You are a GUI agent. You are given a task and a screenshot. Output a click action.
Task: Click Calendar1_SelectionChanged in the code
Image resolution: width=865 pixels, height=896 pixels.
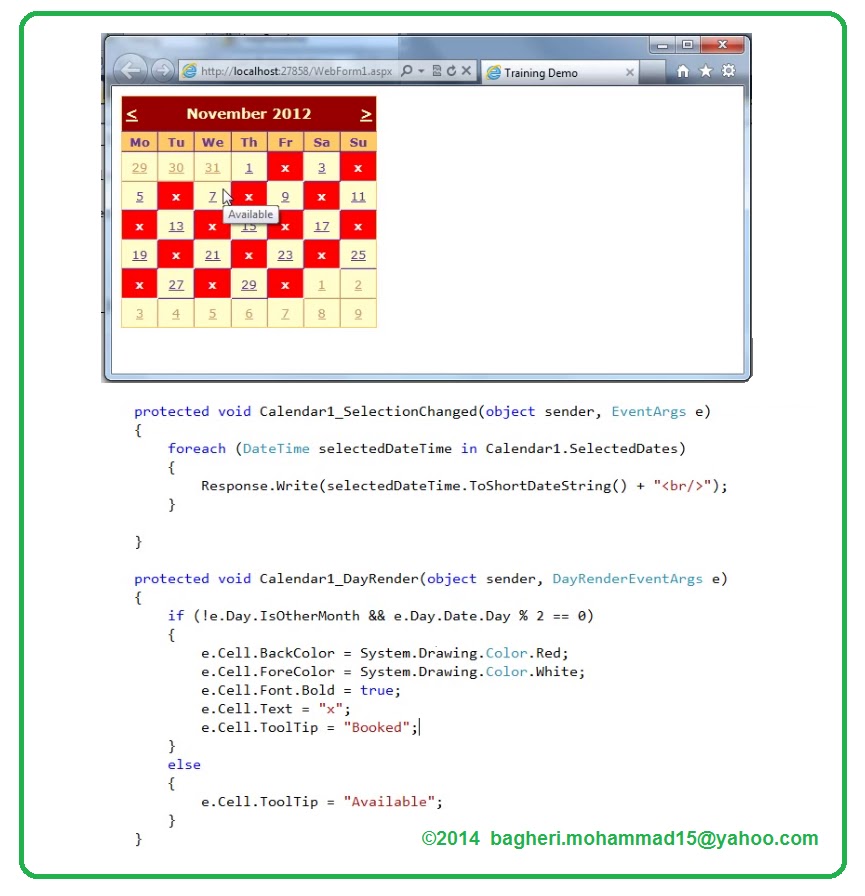point(368,411)
